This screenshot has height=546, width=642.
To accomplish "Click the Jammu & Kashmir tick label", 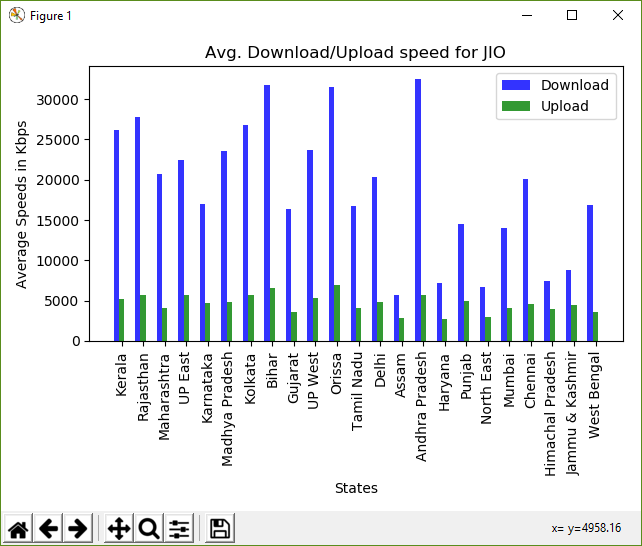I will 572,413.
